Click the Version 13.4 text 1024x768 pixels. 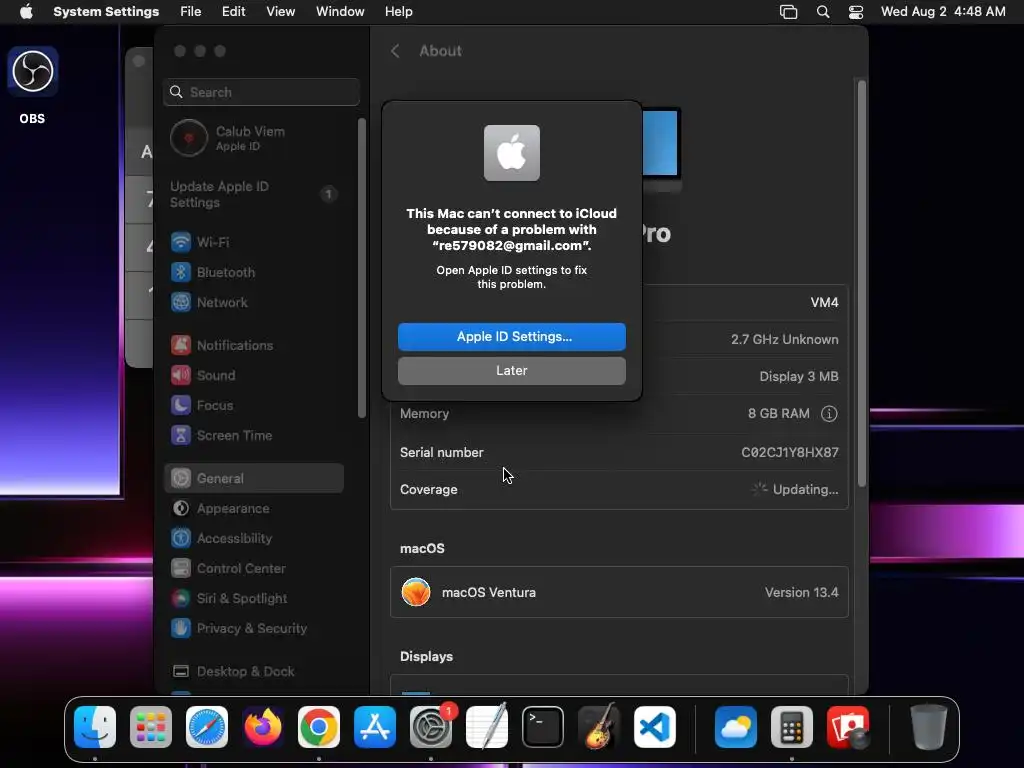pyautogui.click(x=801, y=592)
